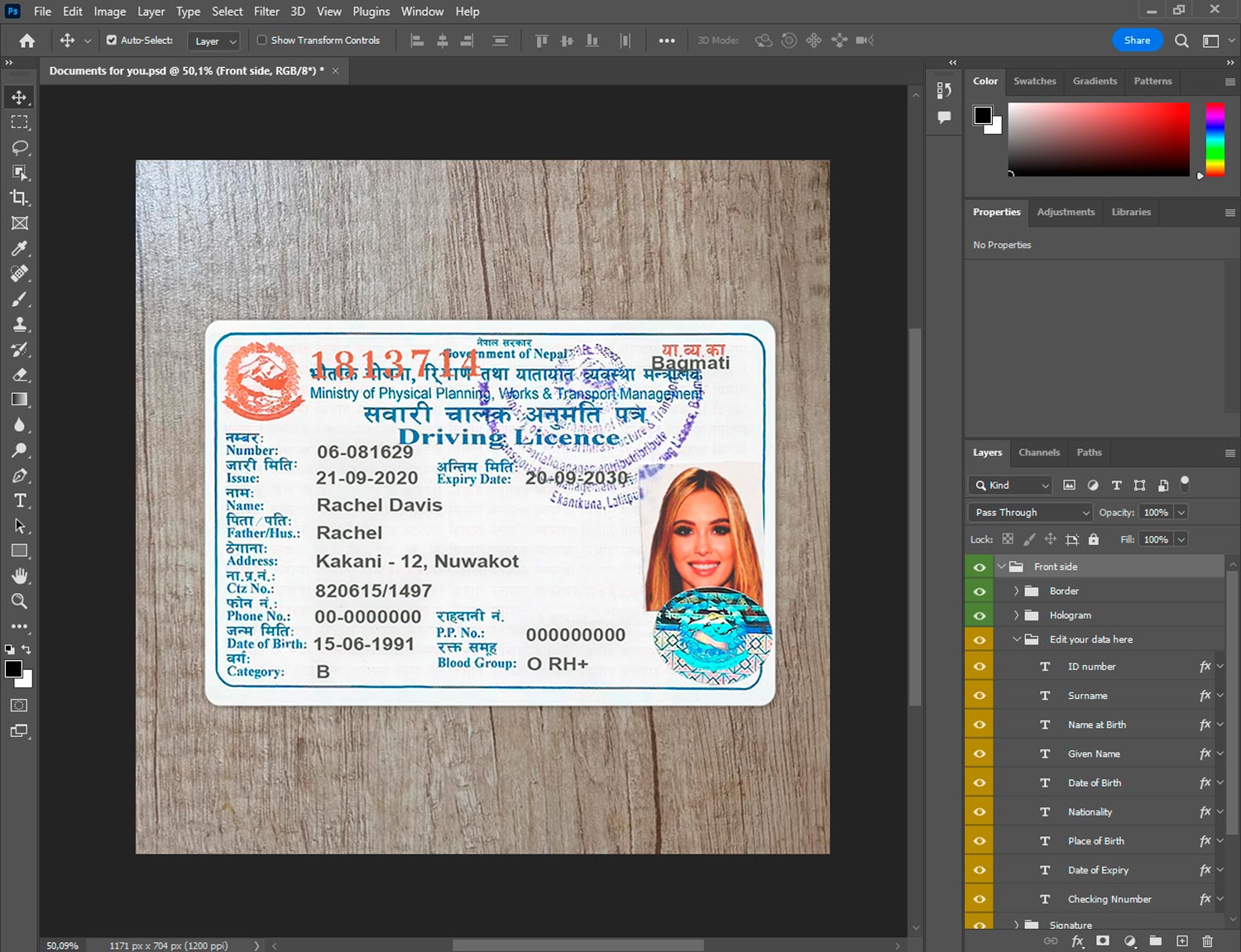Hide the Border group with its eye icon
The height and width of the screenshot is (952, 1241).
coord(980,591)
